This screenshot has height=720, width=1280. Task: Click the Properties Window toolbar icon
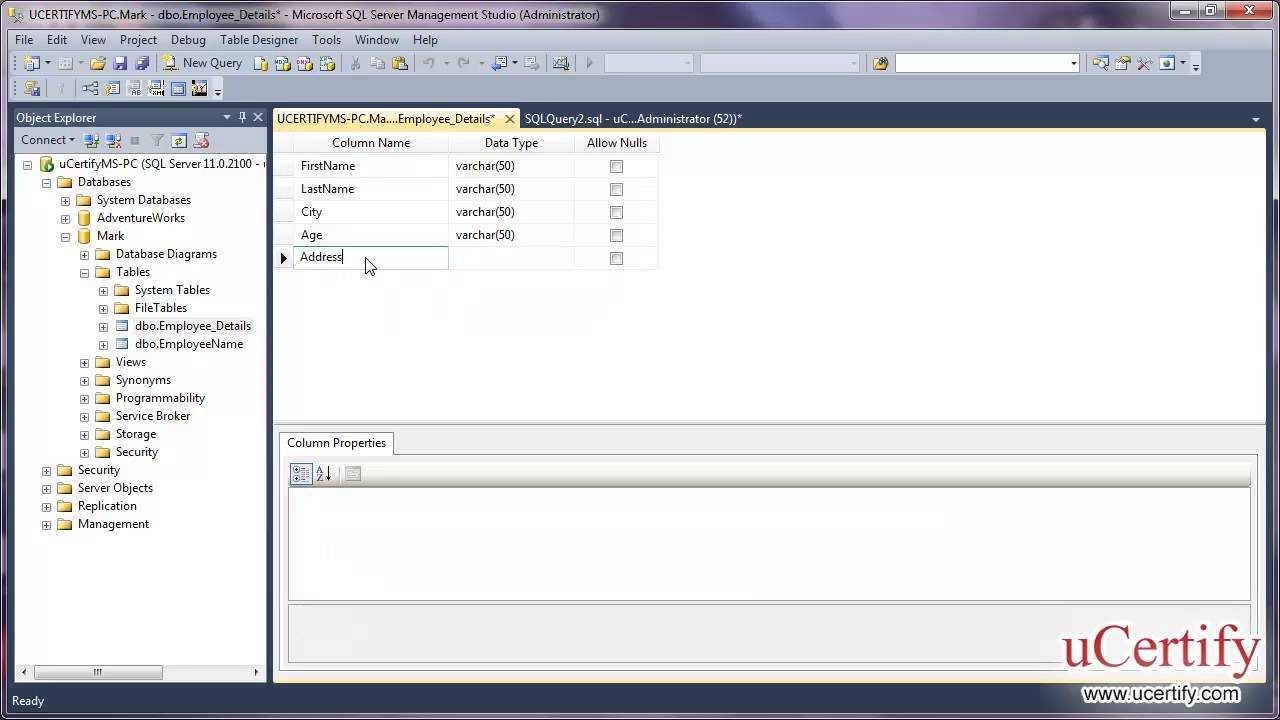[x=1122, y=63]
